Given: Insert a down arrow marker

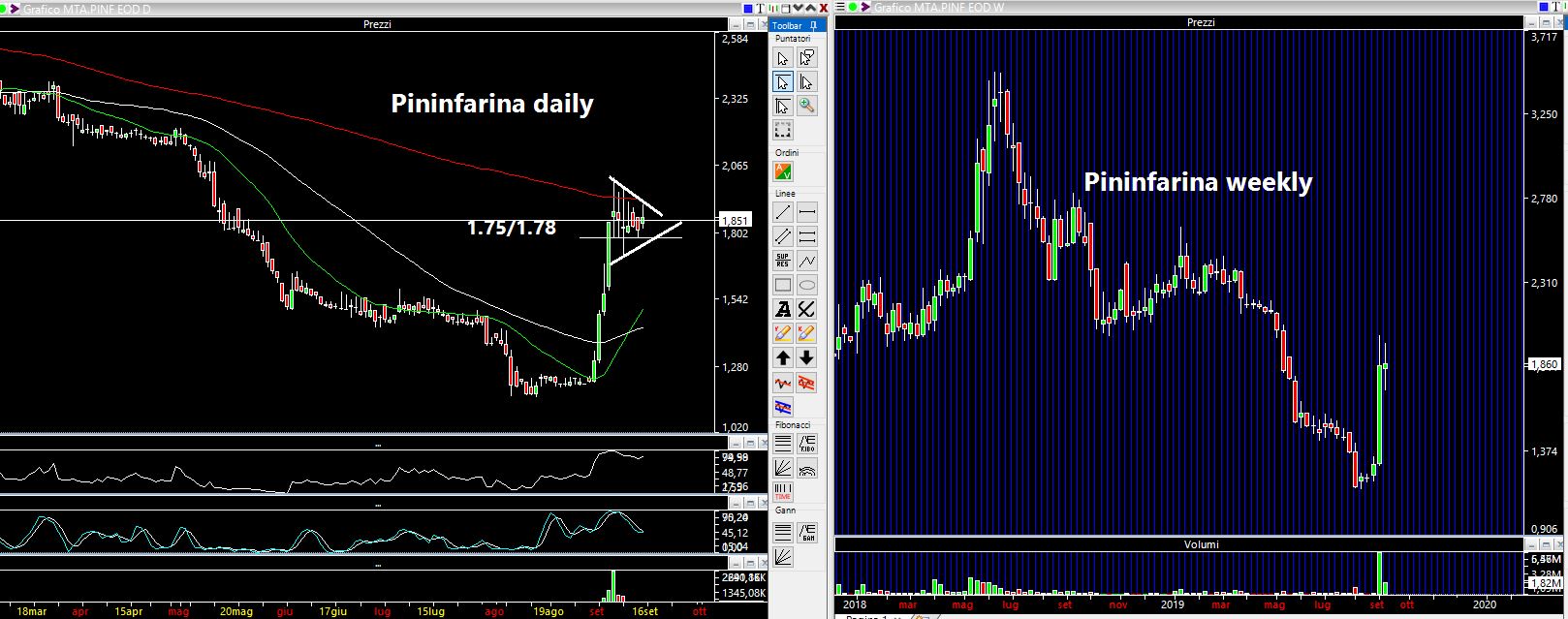Looking at the screenshot, I should click(x=806, y=357).
